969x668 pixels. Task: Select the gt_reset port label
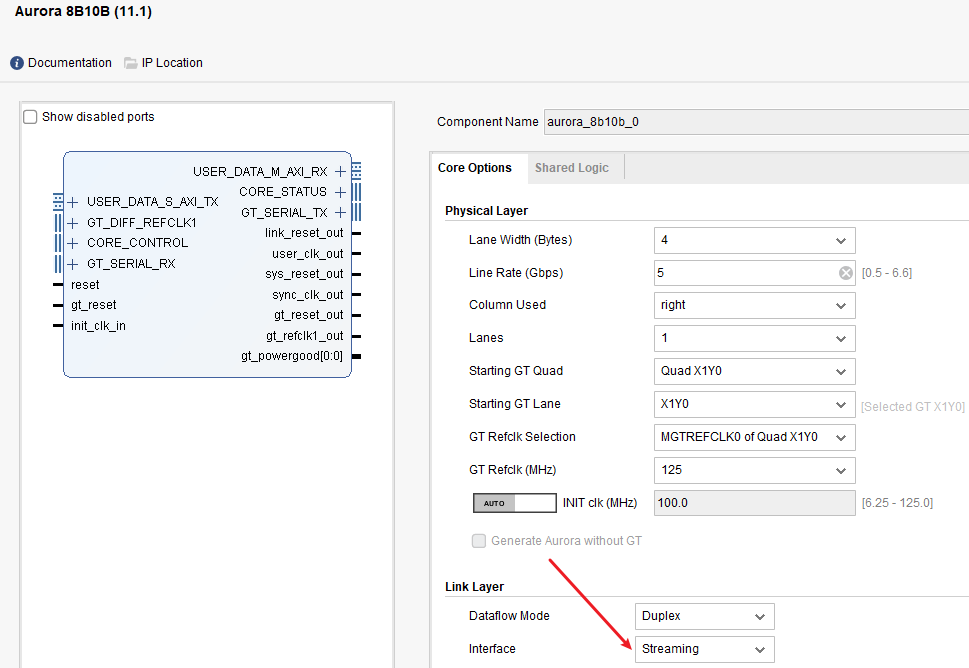coord(93,305)
